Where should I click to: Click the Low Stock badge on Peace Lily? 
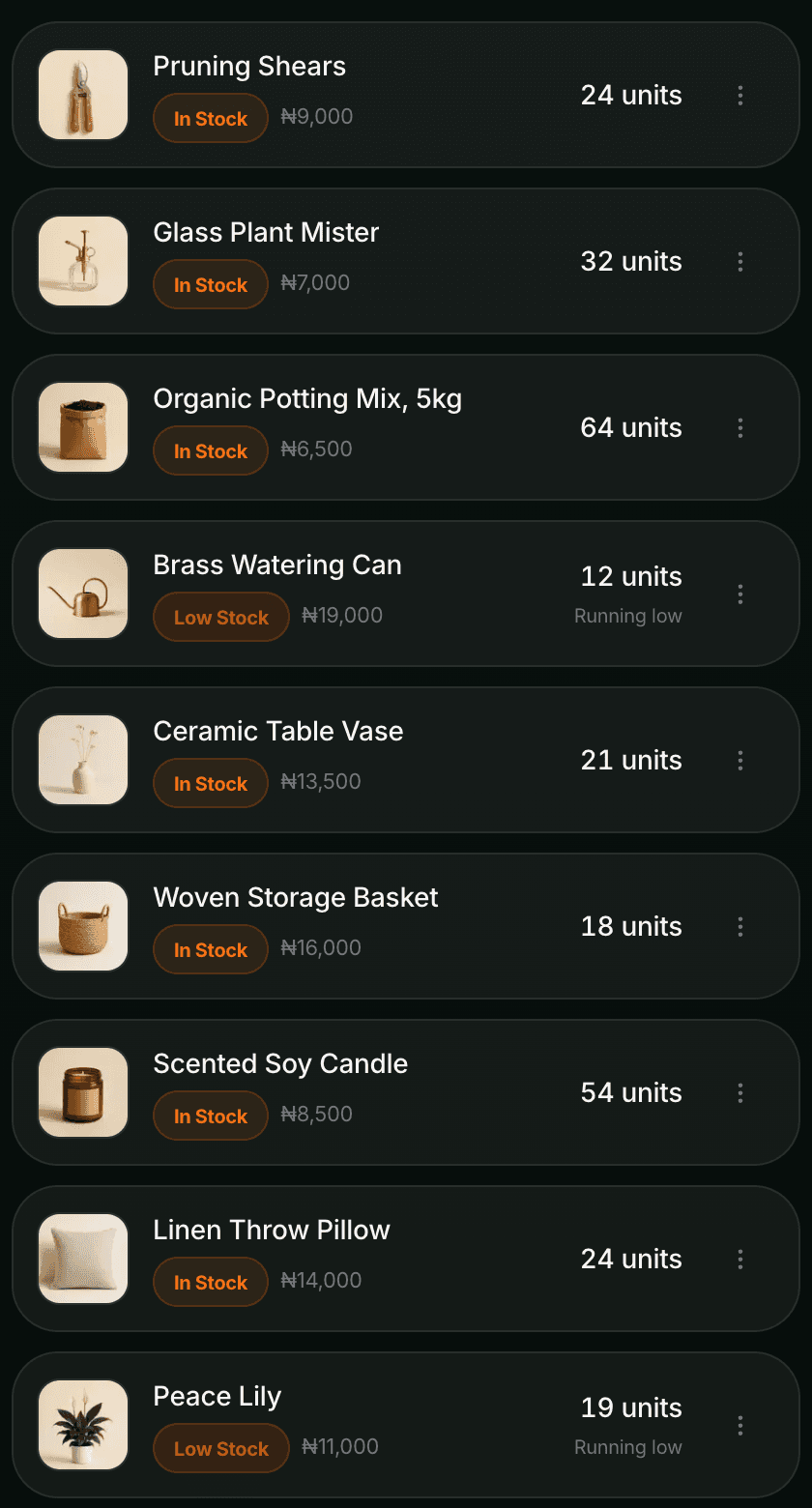click(221, 1448)
